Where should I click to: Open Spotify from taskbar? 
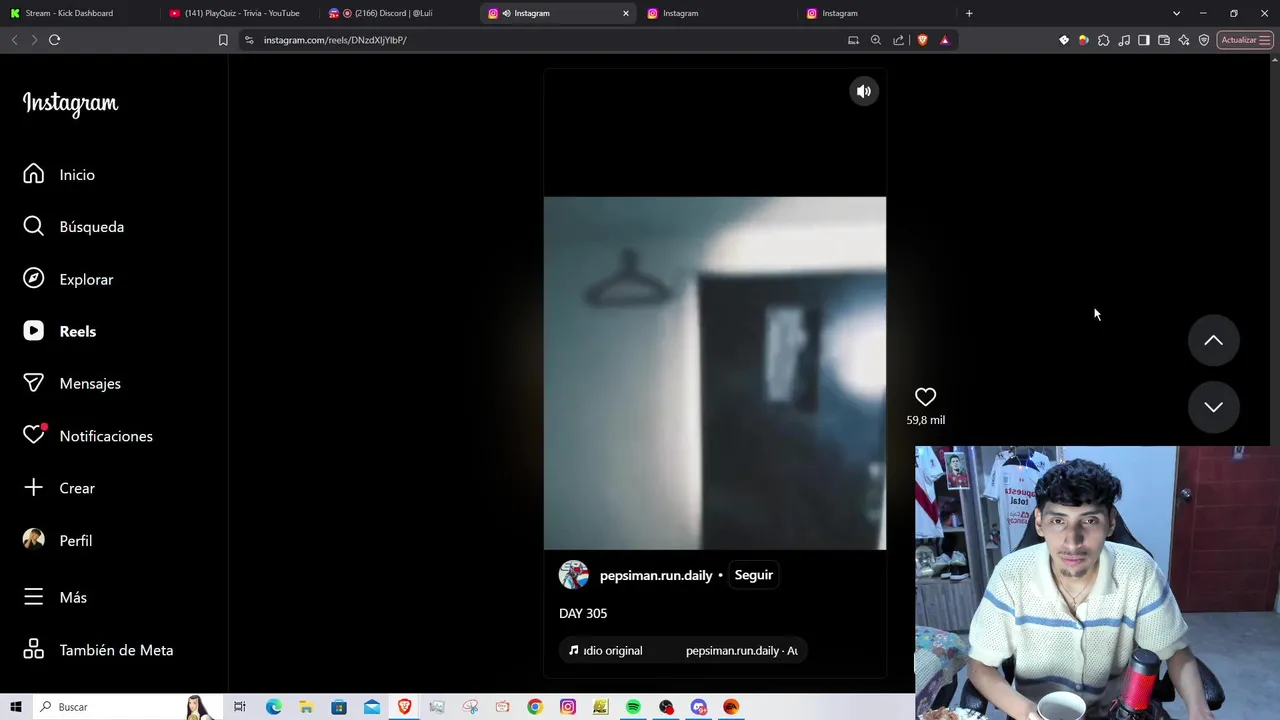[x=633, y=707]
